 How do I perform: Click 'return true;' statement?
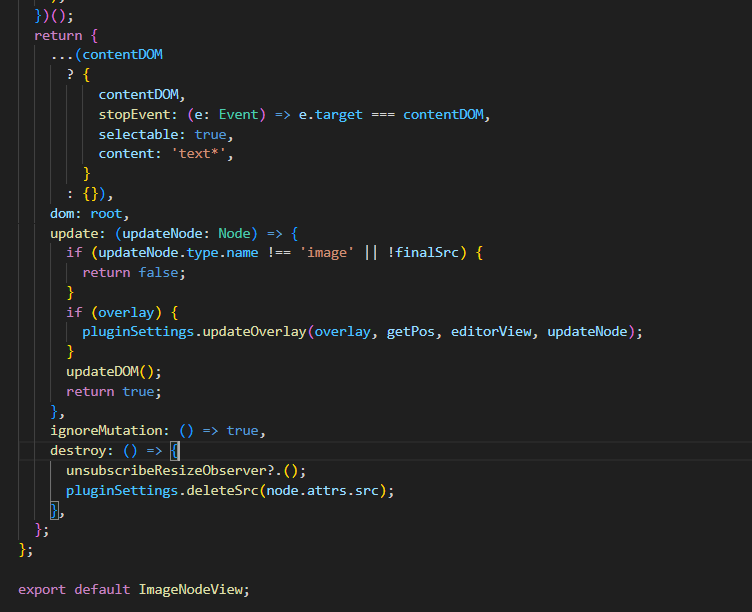pyautogui.click(x=114, y=392)
